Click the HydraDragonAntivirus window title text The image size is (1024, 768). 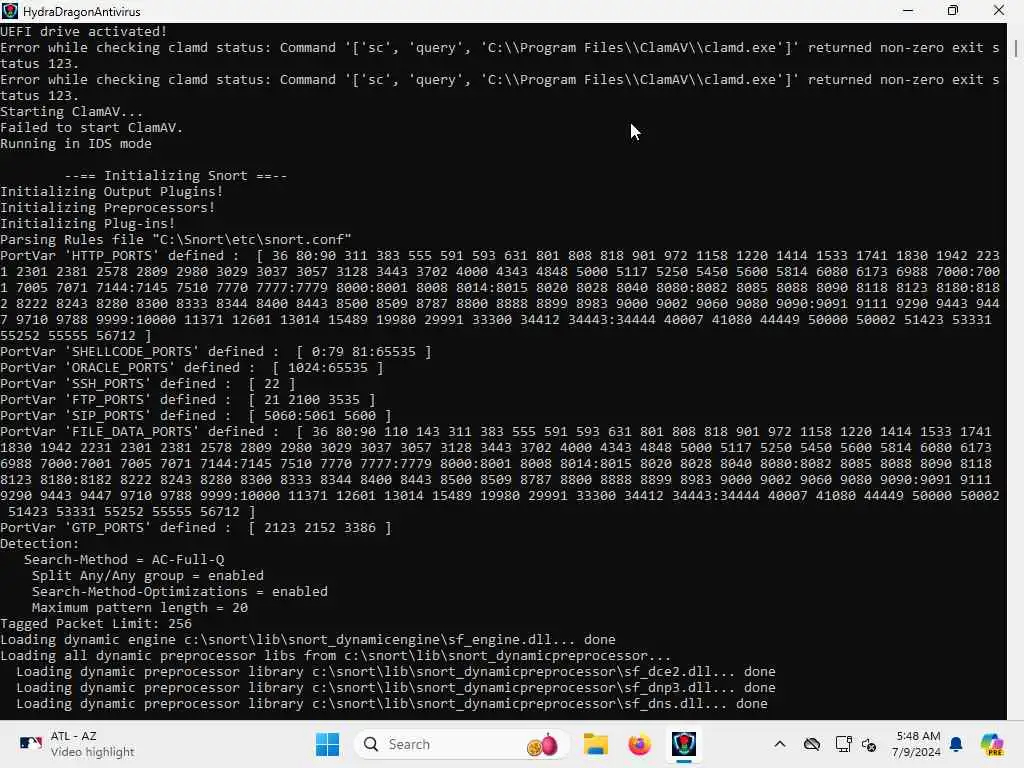[x=82, y=11]
